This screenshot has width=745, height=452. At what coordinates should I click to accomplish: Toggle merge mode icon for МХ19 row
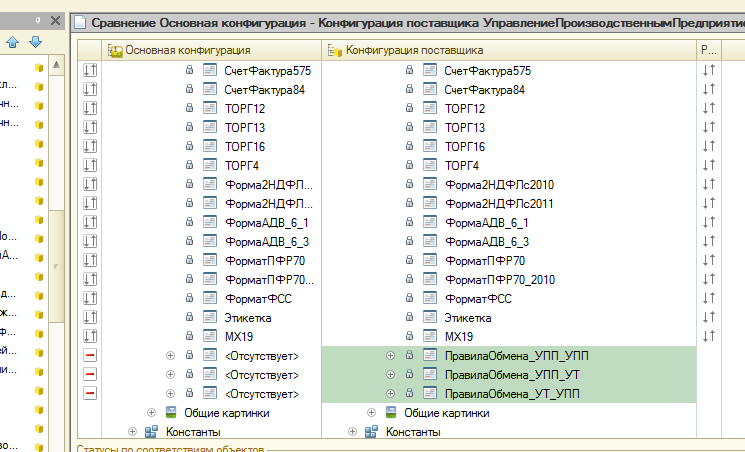tap(90, 337)
